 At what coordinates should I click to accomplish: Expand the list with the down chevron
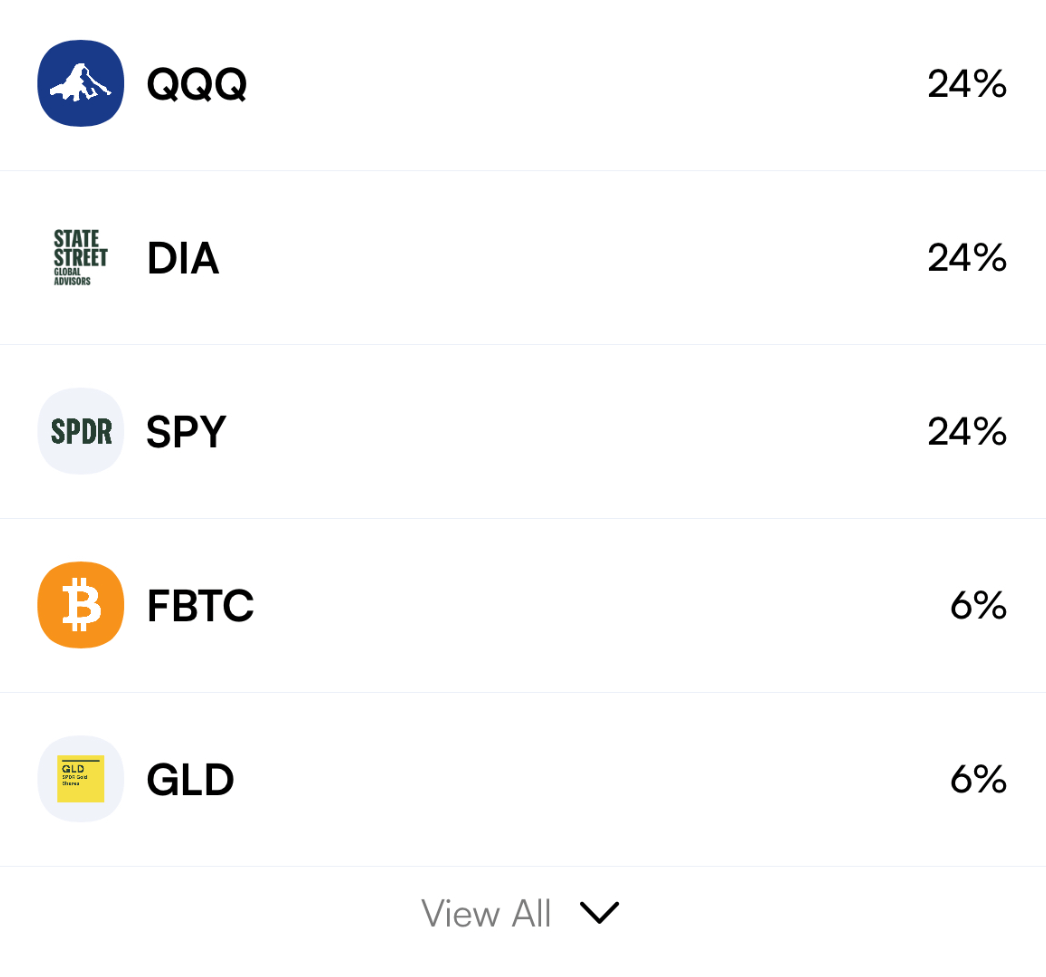tap(600, 913)
